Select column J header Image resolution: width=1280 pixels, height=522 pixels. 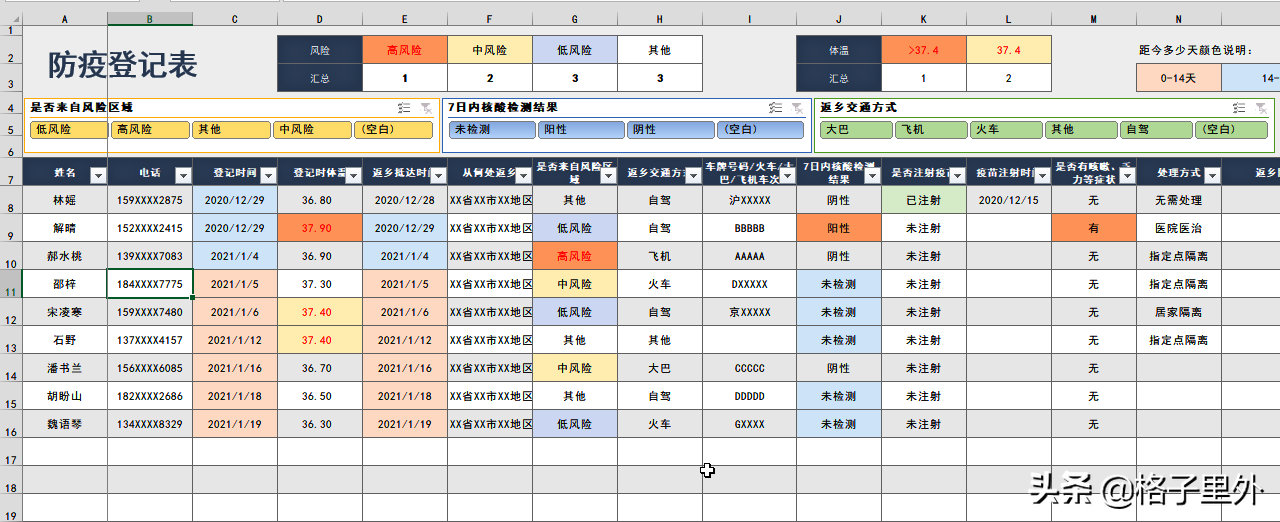839,19
